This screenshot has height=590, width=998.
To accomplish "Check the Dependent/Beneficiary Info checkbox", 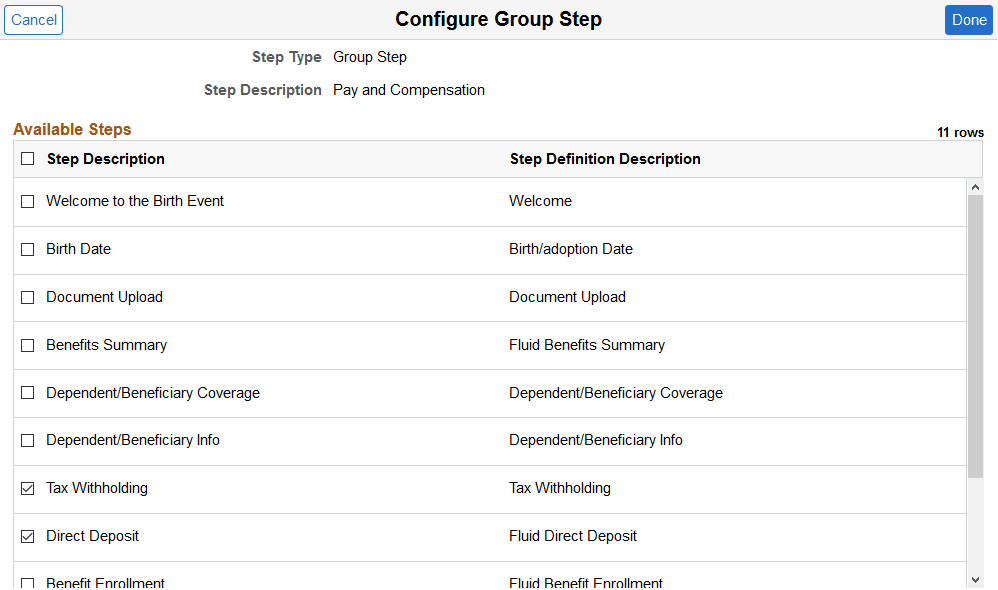I will [x=27, y=440].
